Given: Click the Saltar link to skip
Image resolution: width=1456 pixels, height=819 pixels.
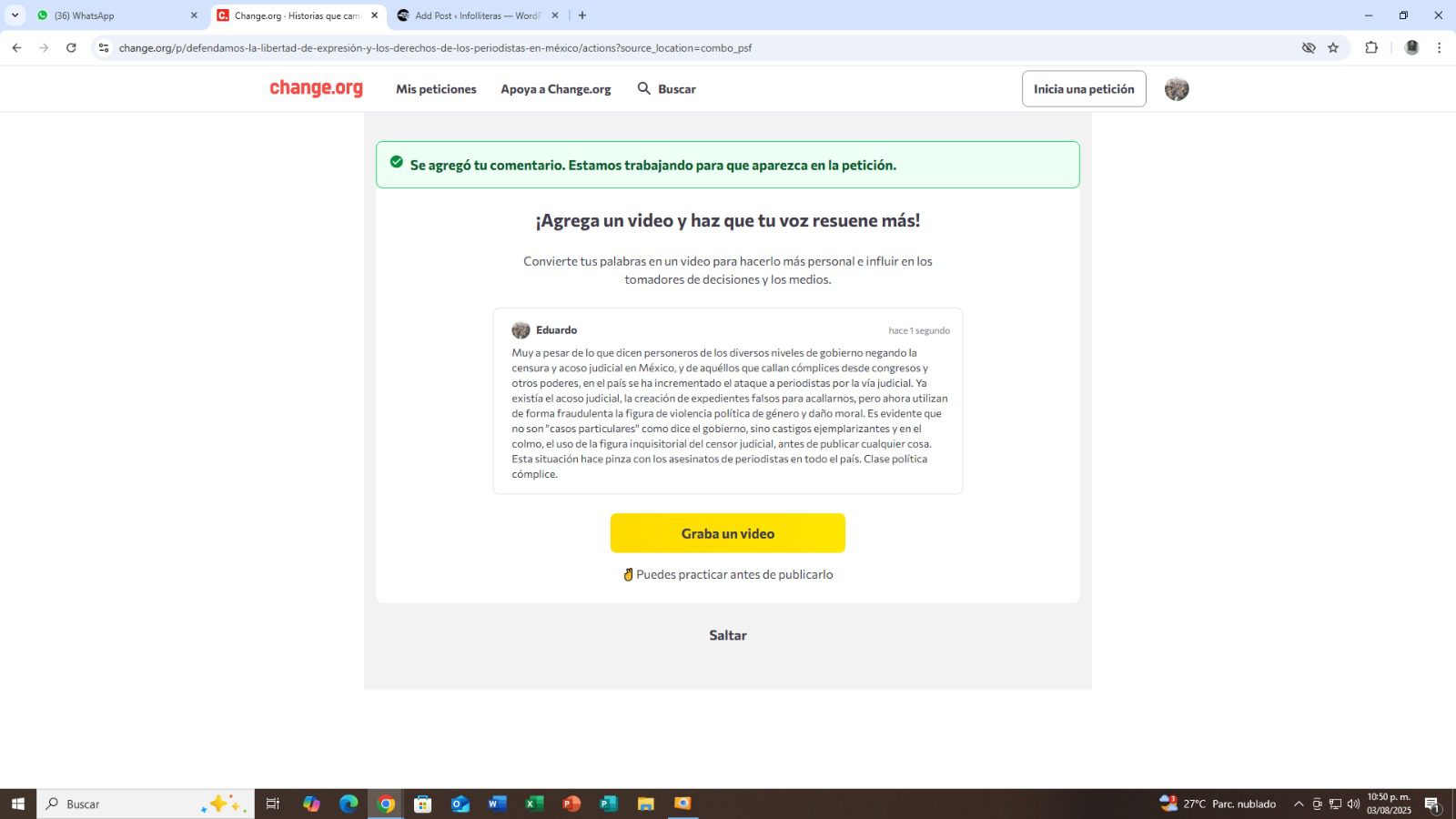Looking at the screenshot, I should point(728,635).
